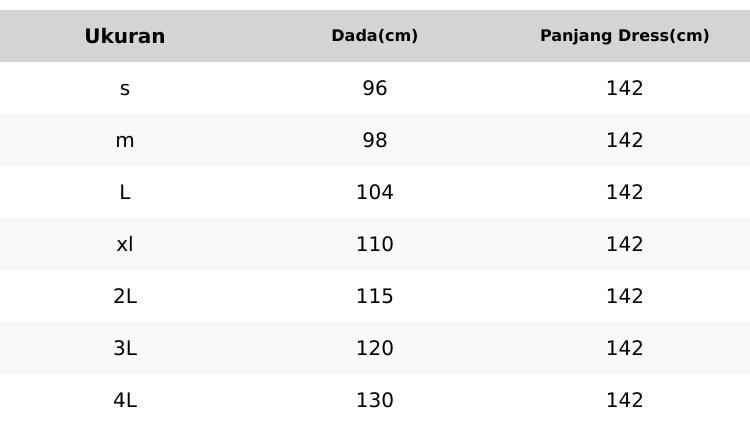Image resolution: width=750 pixels, height=426 pixels.
Task: Select the 4L size cell
Action: (x=125, y=400)
